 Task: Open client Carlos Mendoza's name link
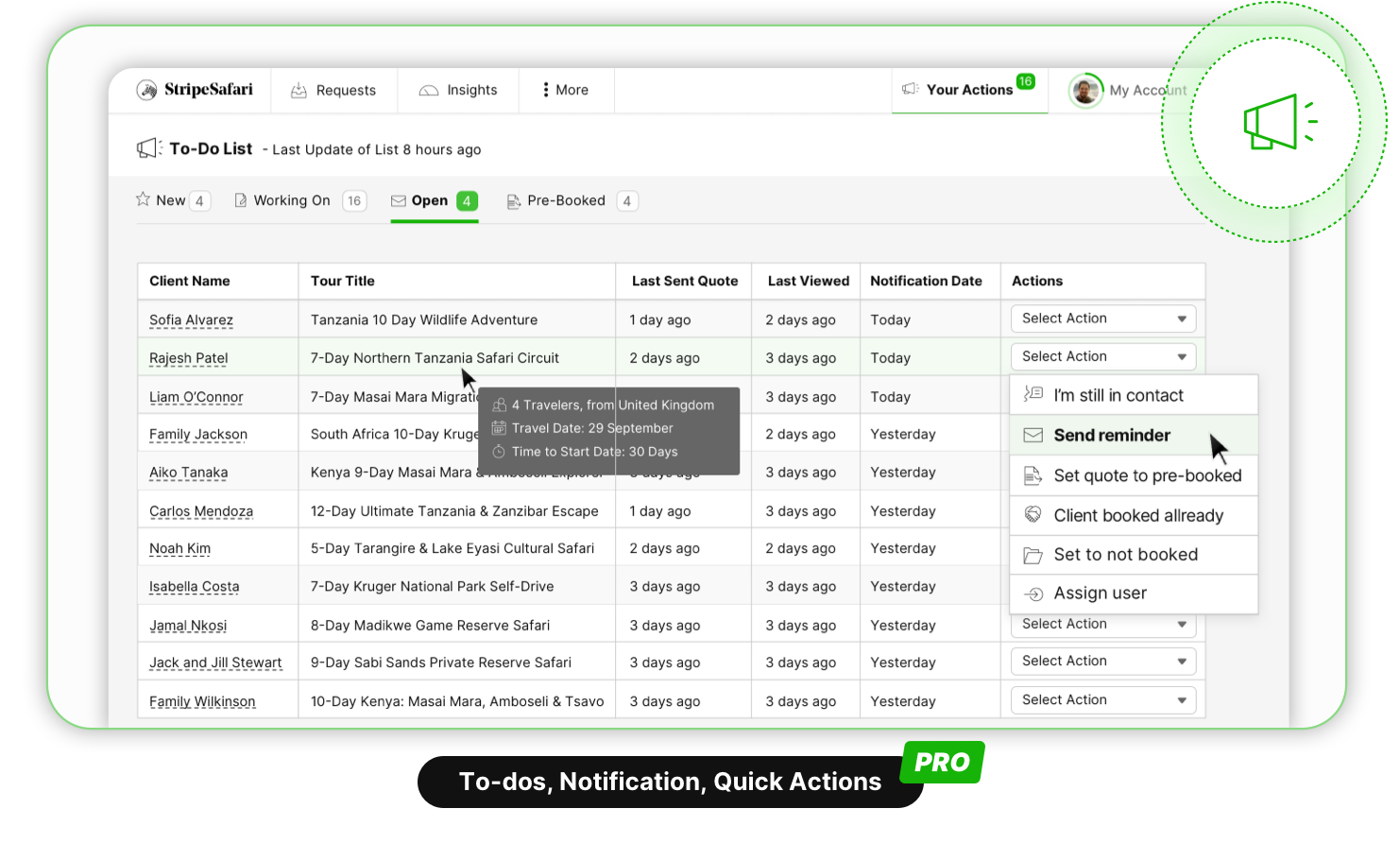click(x=201, y=511)
